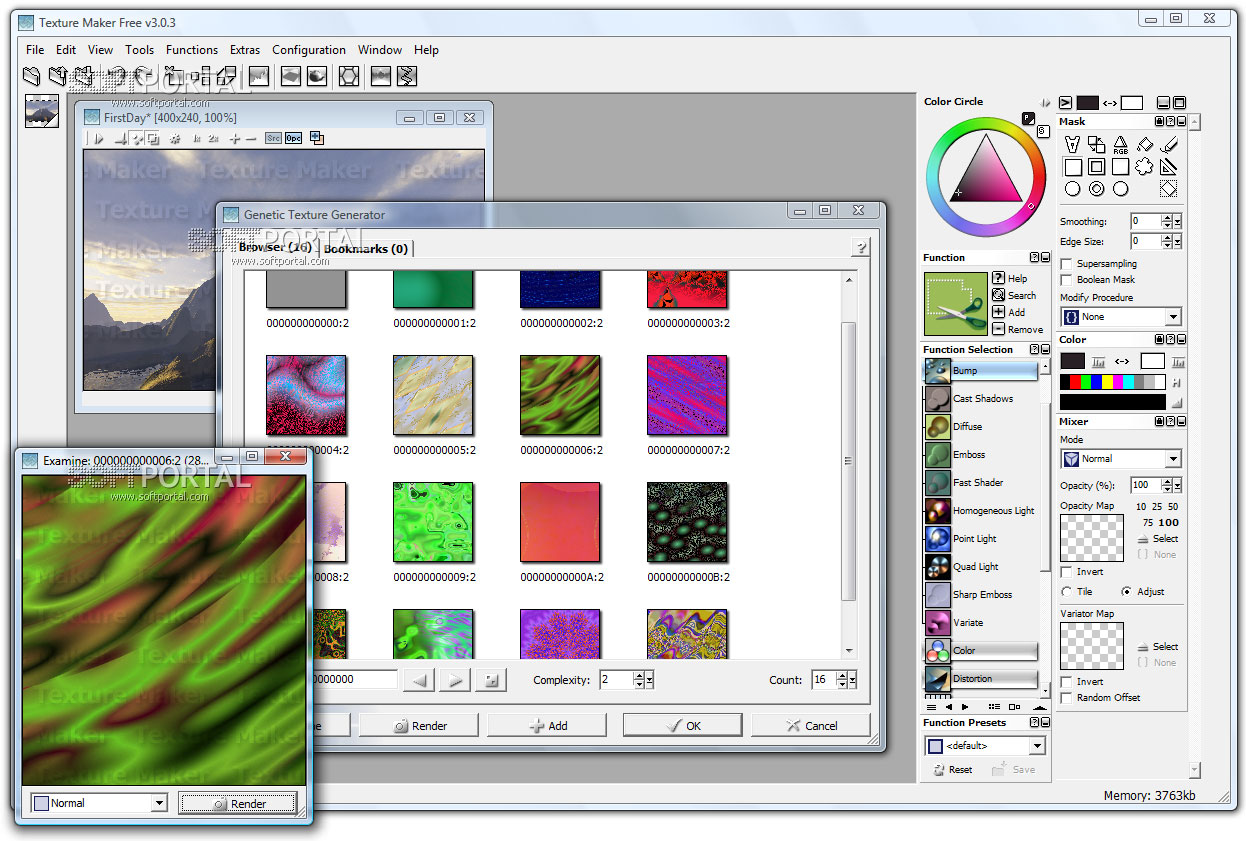Expand the Color function category

pyautogui.click(x=981, y=651)
